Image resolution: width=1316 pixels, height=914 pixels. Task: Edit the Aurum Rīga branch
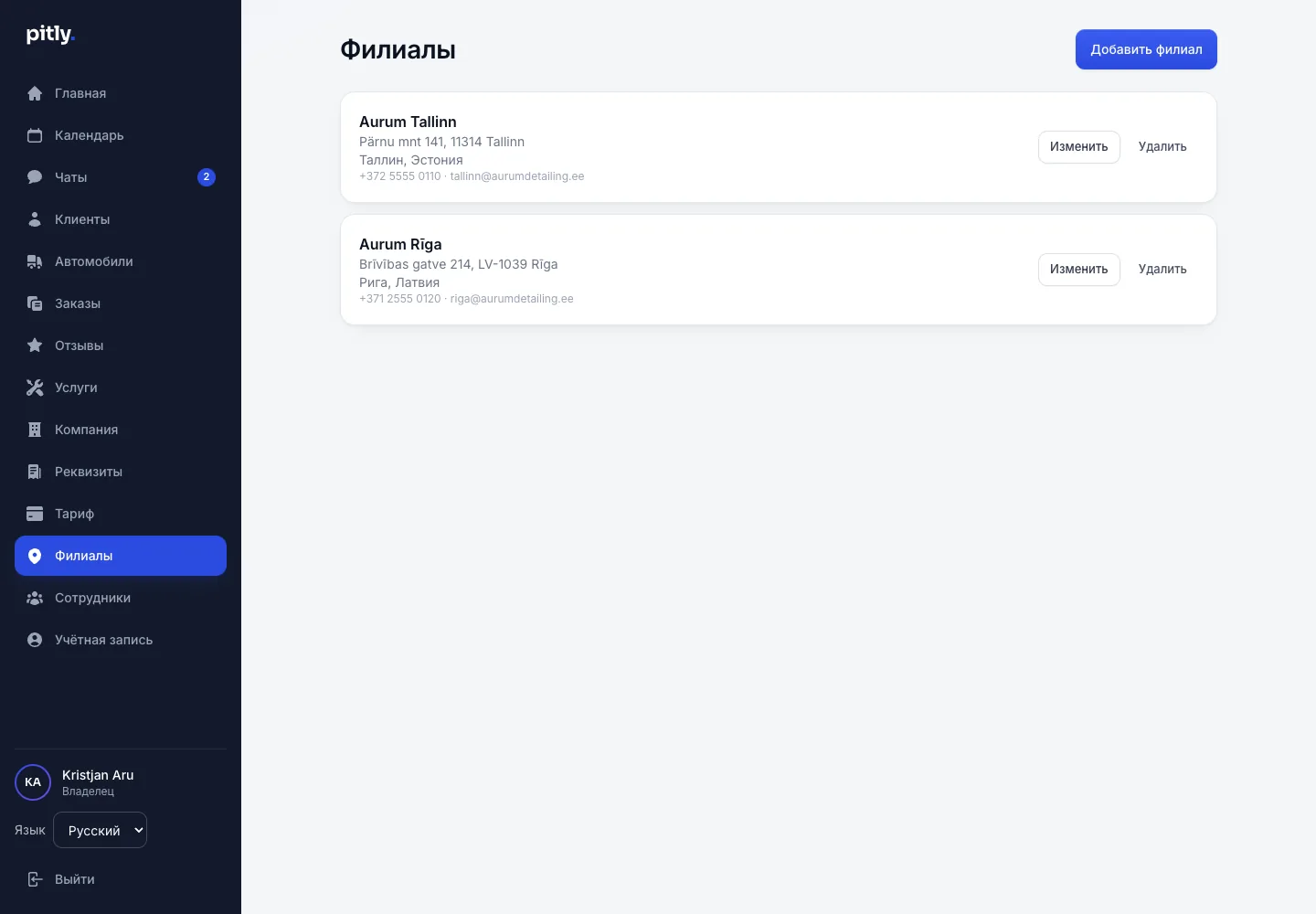[x=1078, y=270]
